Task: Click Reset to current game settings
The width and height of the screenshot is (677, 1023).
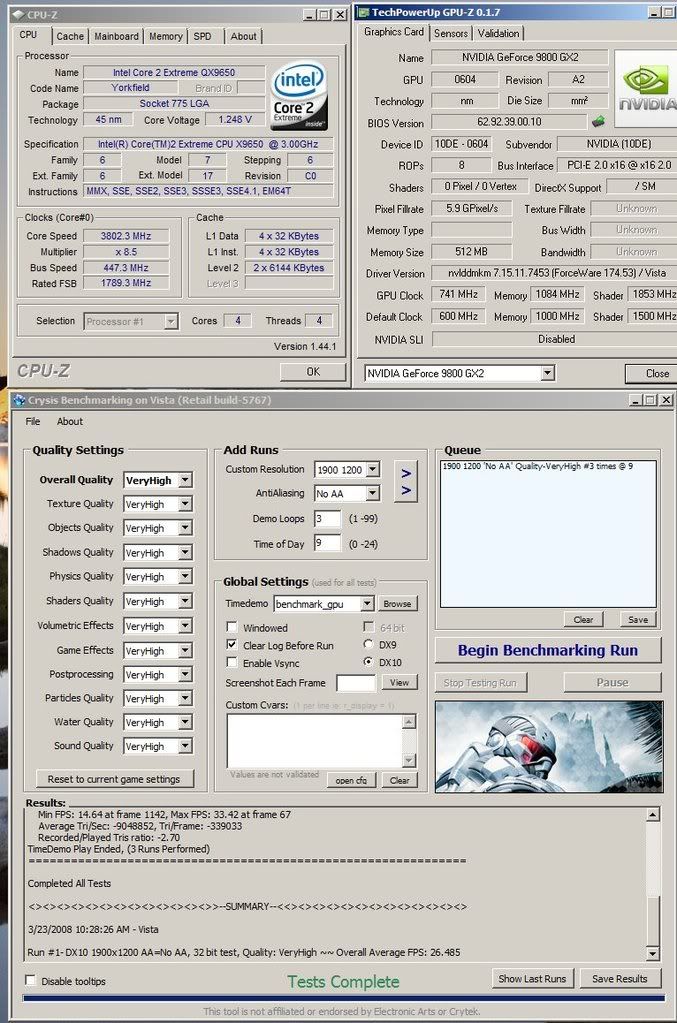Action: [x=113, y=779]
